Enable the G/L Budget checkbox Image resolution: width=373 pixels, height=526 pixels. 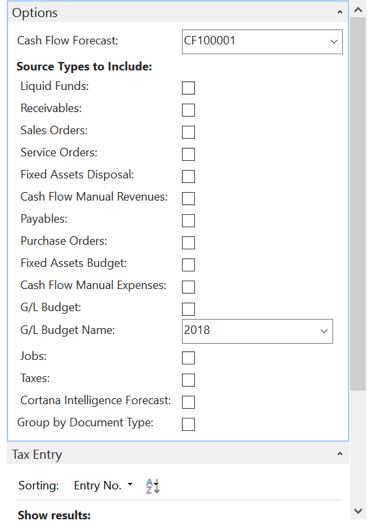[188, 309]
